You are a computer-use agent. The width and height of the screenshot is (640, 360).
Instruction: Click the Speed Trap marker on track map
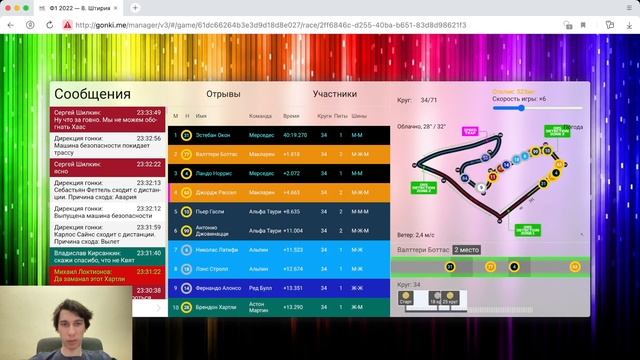coord(470,131)
